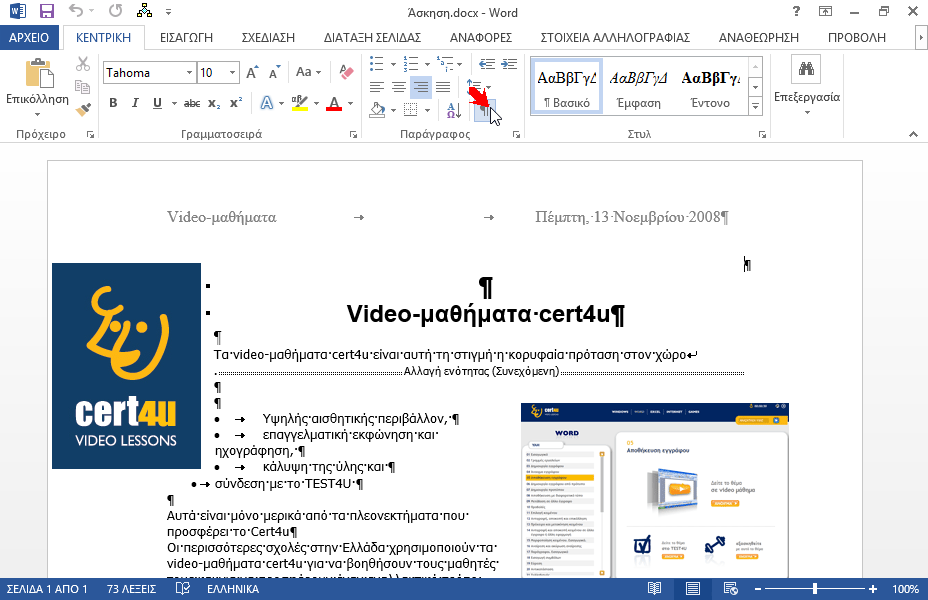Click the hierarchy icon in quick access toolbar
Viewport: 928px width, 600px height.
click(x=144, y=11)
